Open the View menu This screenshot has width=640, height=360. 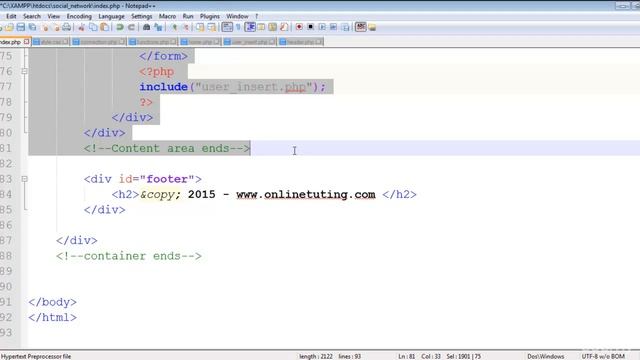tap(53, 16)
